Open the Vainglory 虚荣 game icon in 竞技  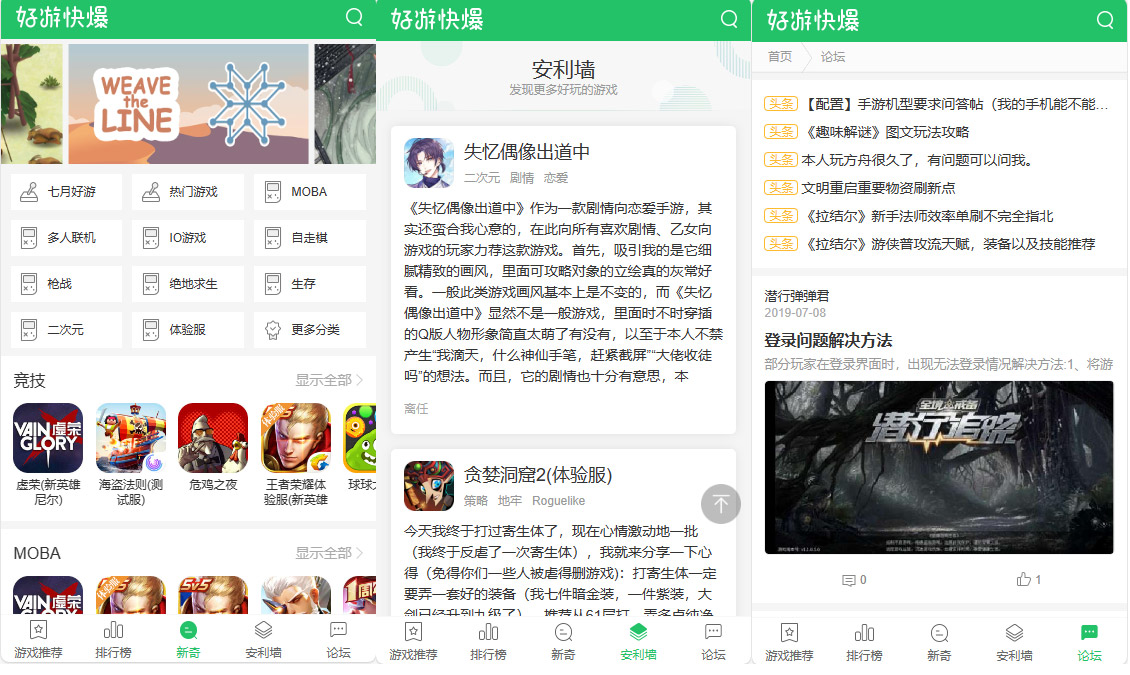point(48,438)
